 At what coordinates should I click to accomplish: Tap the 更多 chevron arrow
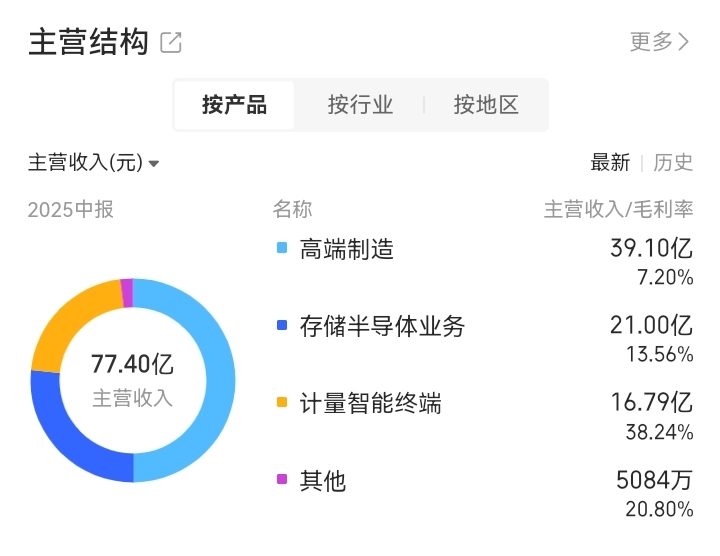coord(683,42)
